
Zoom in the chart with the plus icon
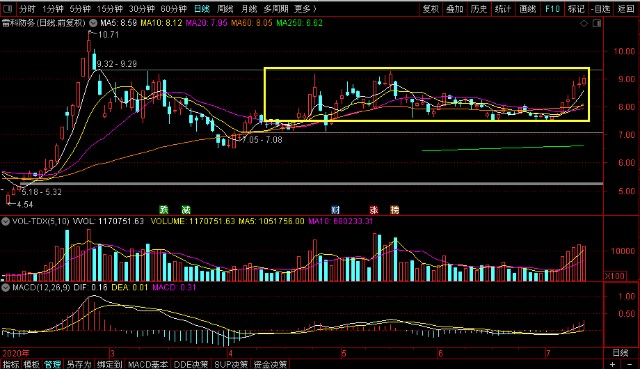(x=613, y=364)
